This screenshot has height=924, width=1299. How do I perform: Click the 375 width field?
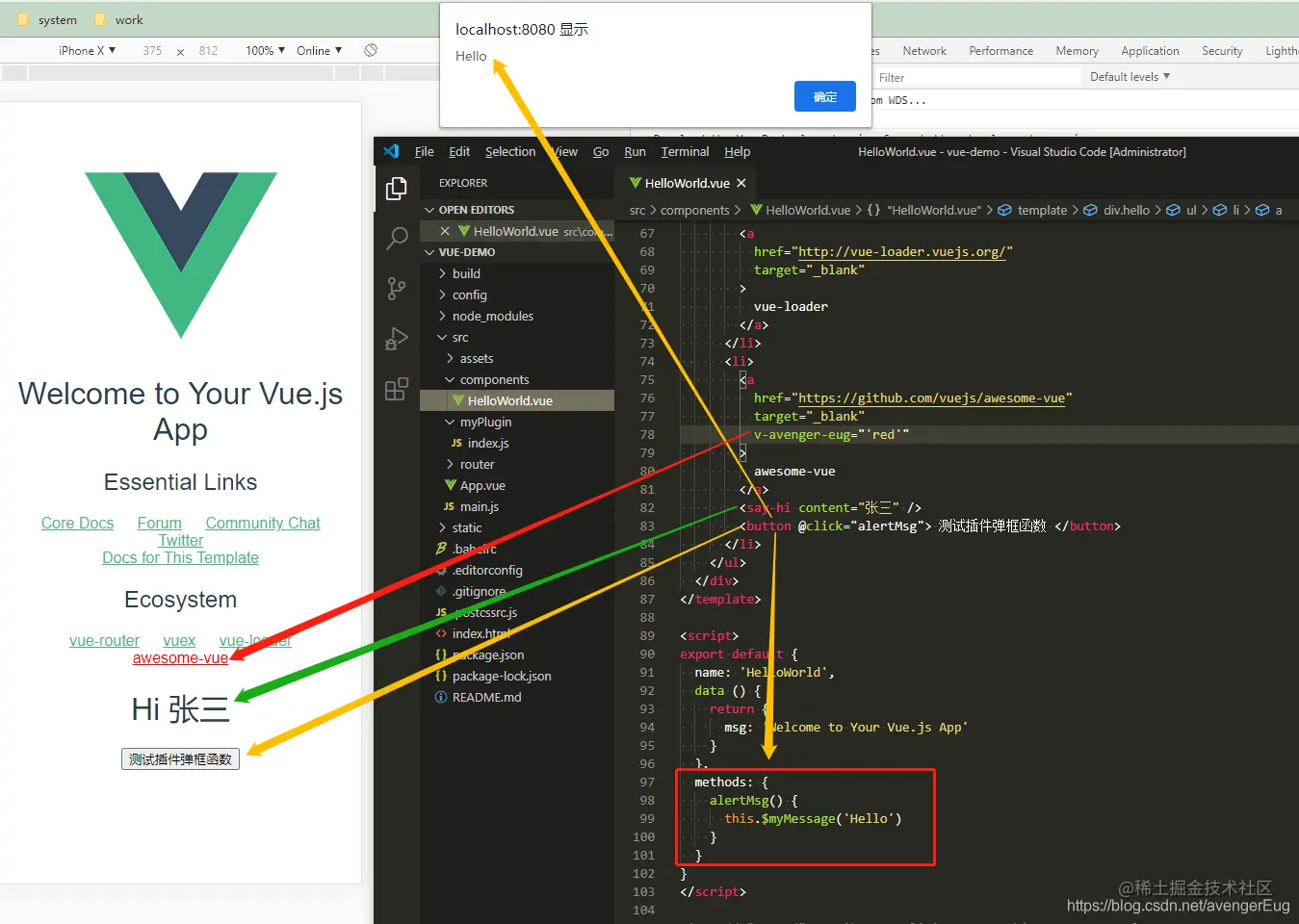[152, 51]
